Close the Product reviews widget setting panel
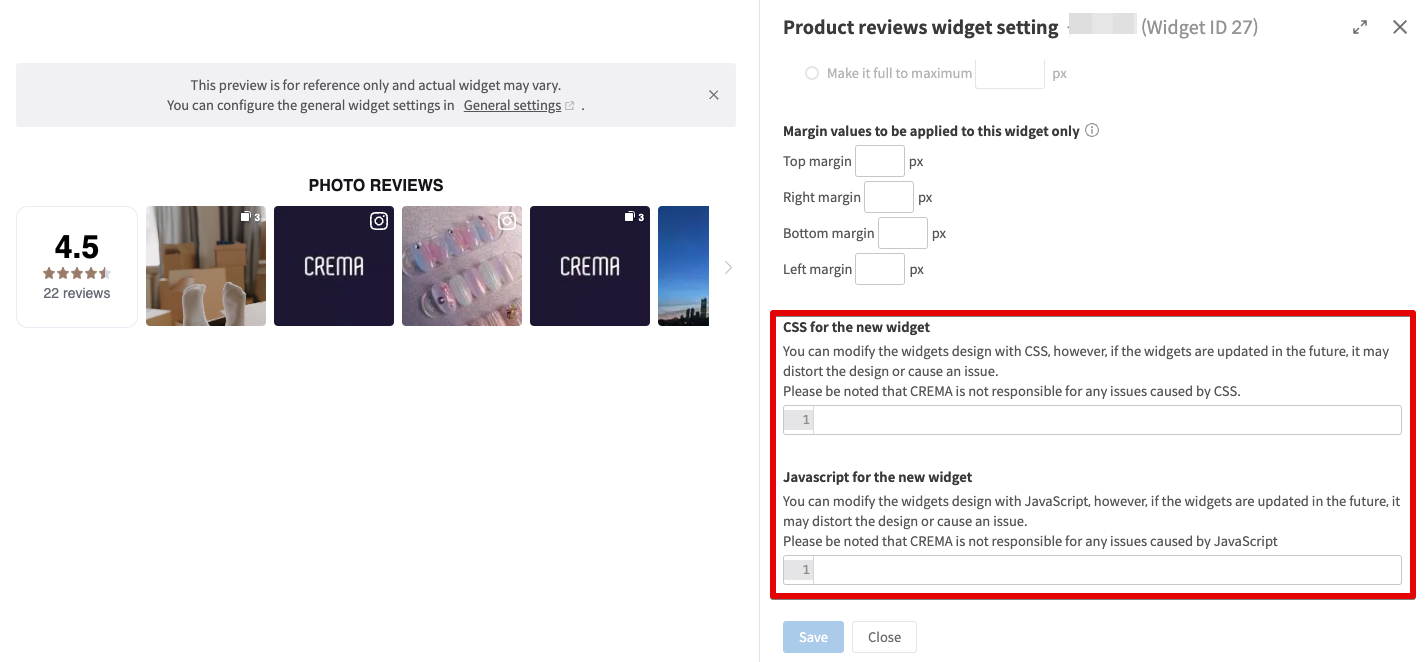The image size is (1425, 662). [1400, 28]
